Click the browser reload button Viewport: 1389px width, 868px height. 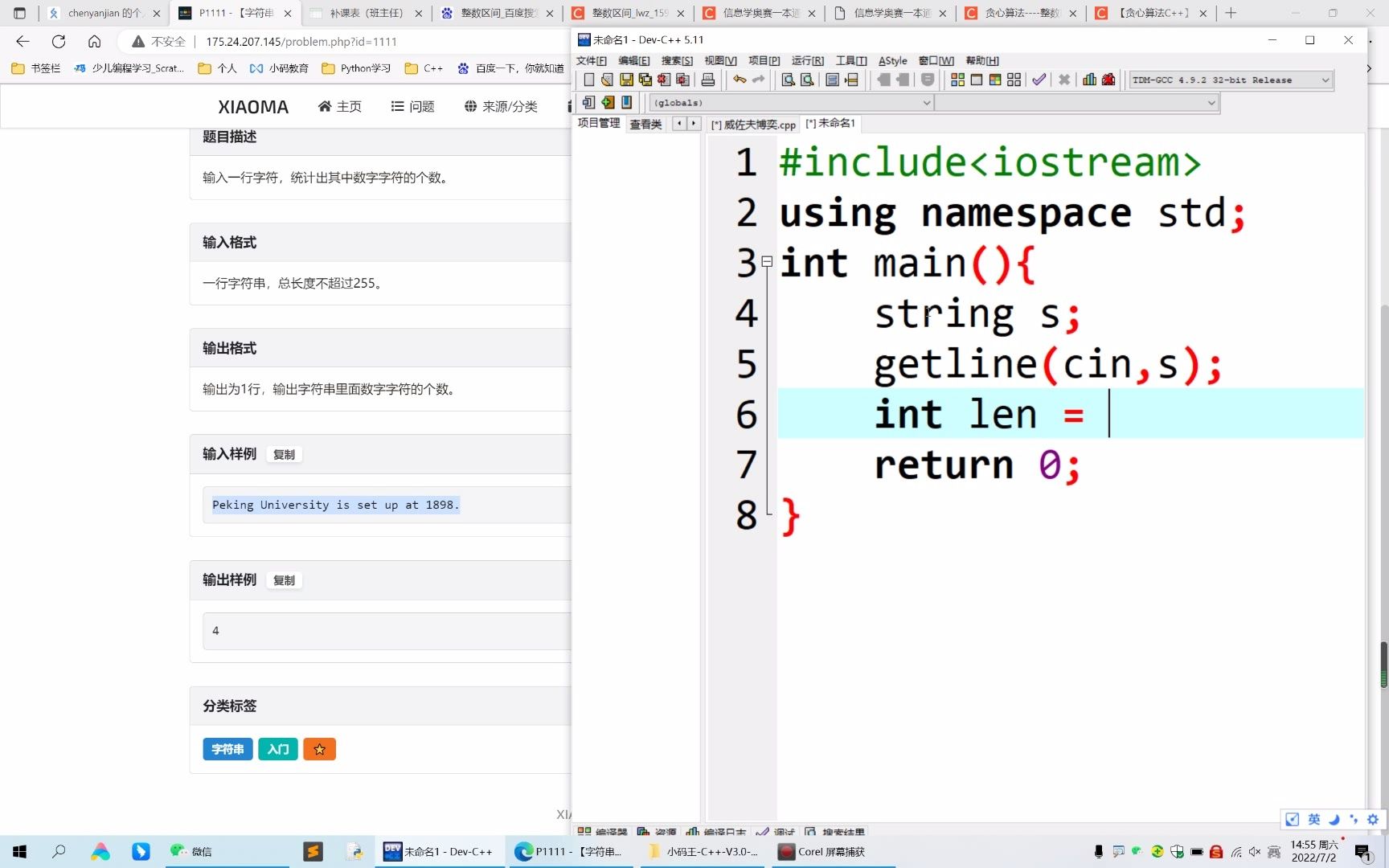[59, 42]
